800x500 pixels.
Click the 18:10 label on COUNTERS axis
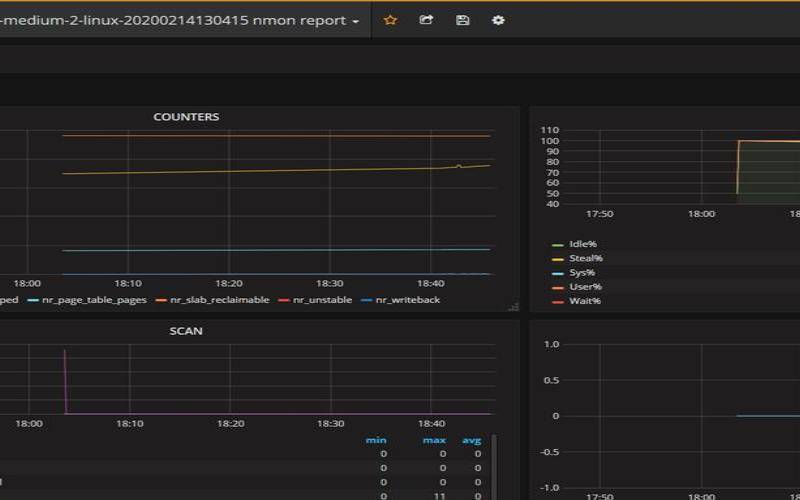[x=128, y=284]
